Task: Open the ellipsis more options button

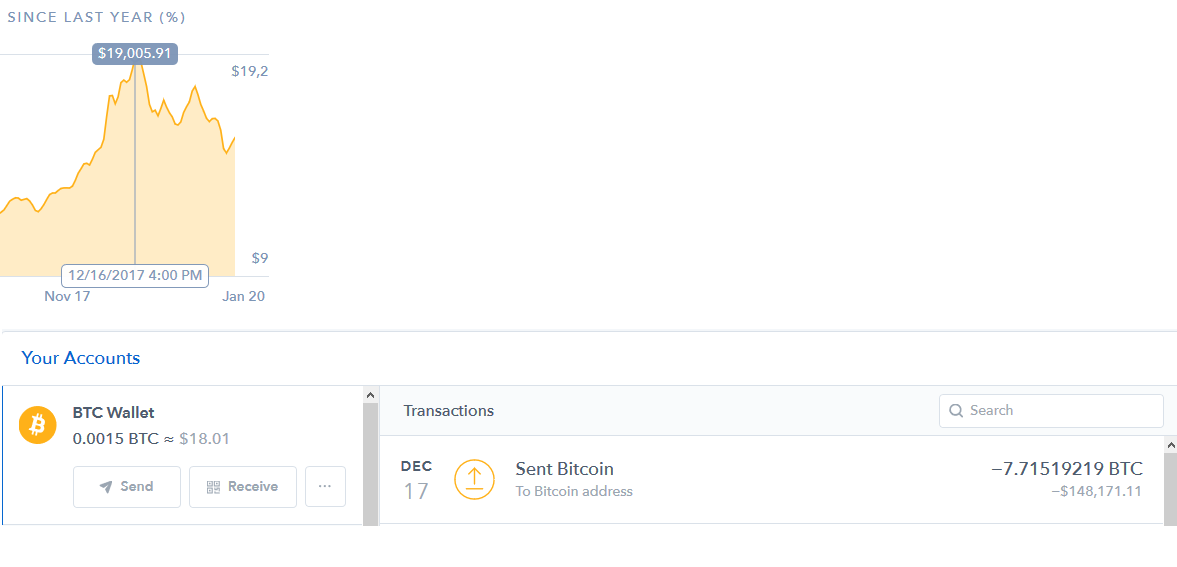Action: [x=325, y=487]
